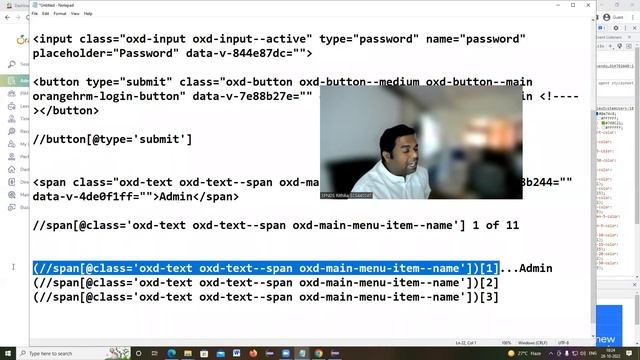Open Chrome's three-dot menu beside Guest
The width and height of the screenshot is (640, 360).
tap(633, 17)
